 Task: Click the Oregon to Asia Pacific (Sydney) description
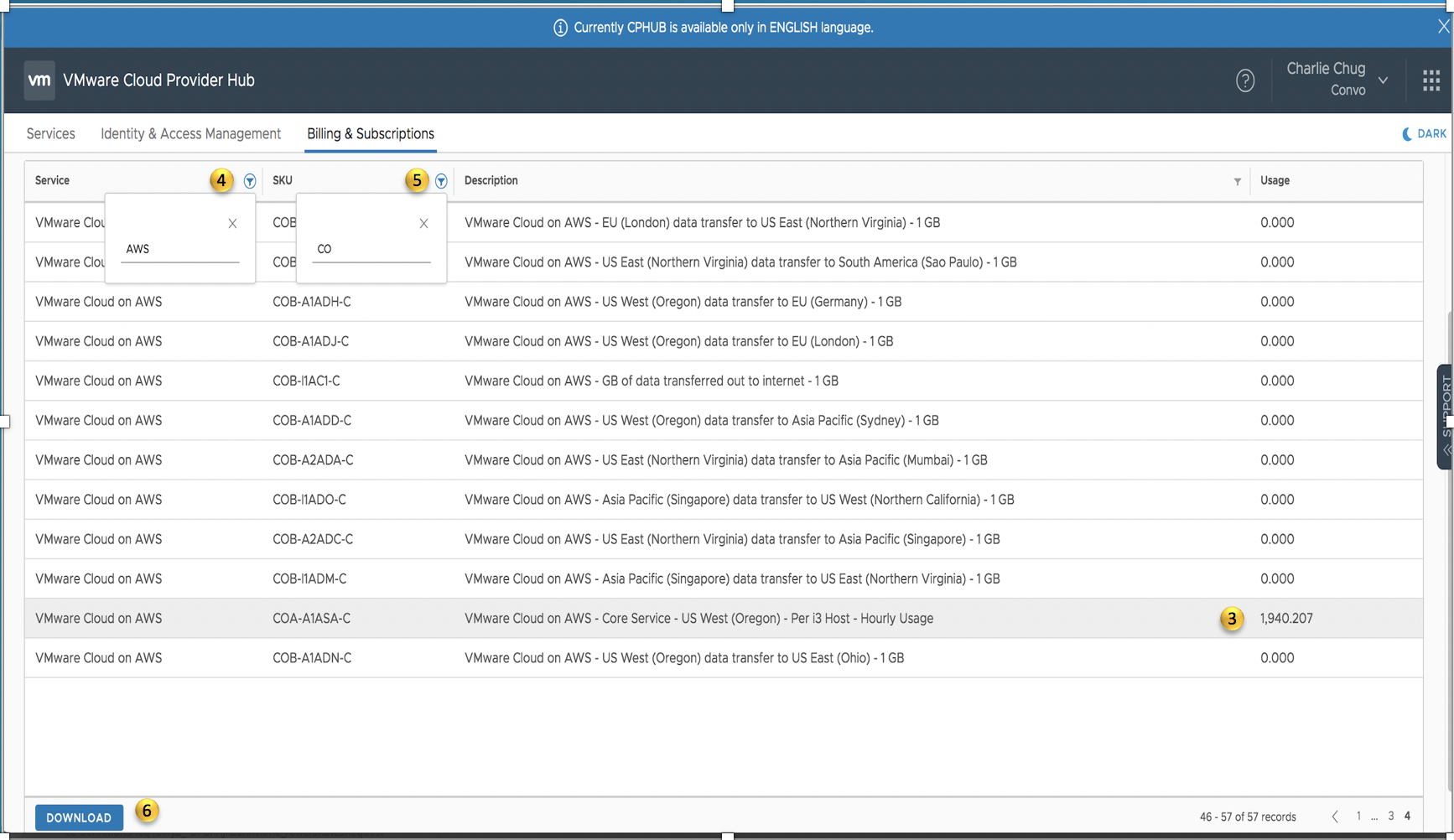[702, 420]
